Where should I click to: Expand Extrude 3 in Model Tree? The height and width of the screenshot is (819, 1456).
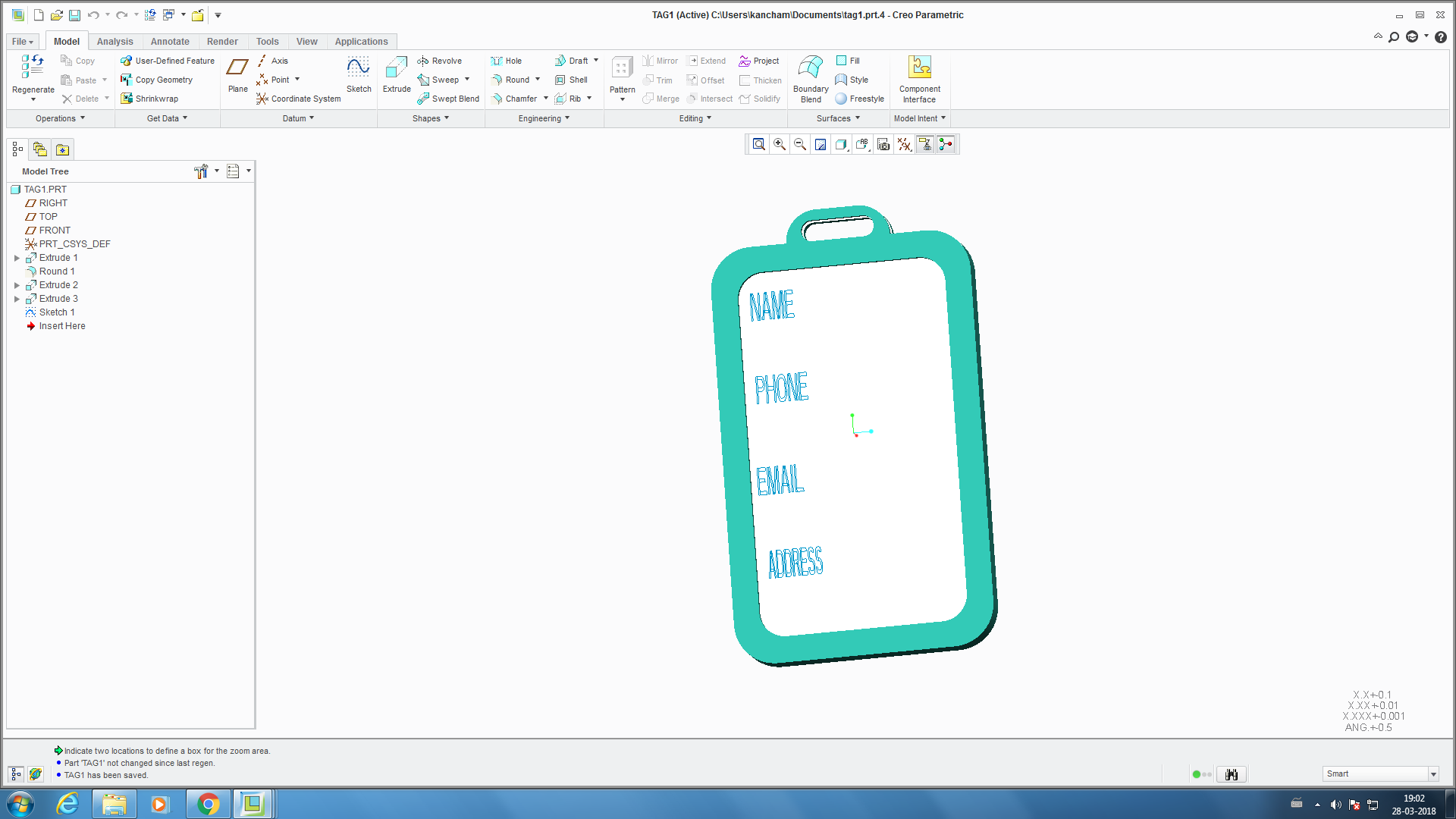[17, 299]
